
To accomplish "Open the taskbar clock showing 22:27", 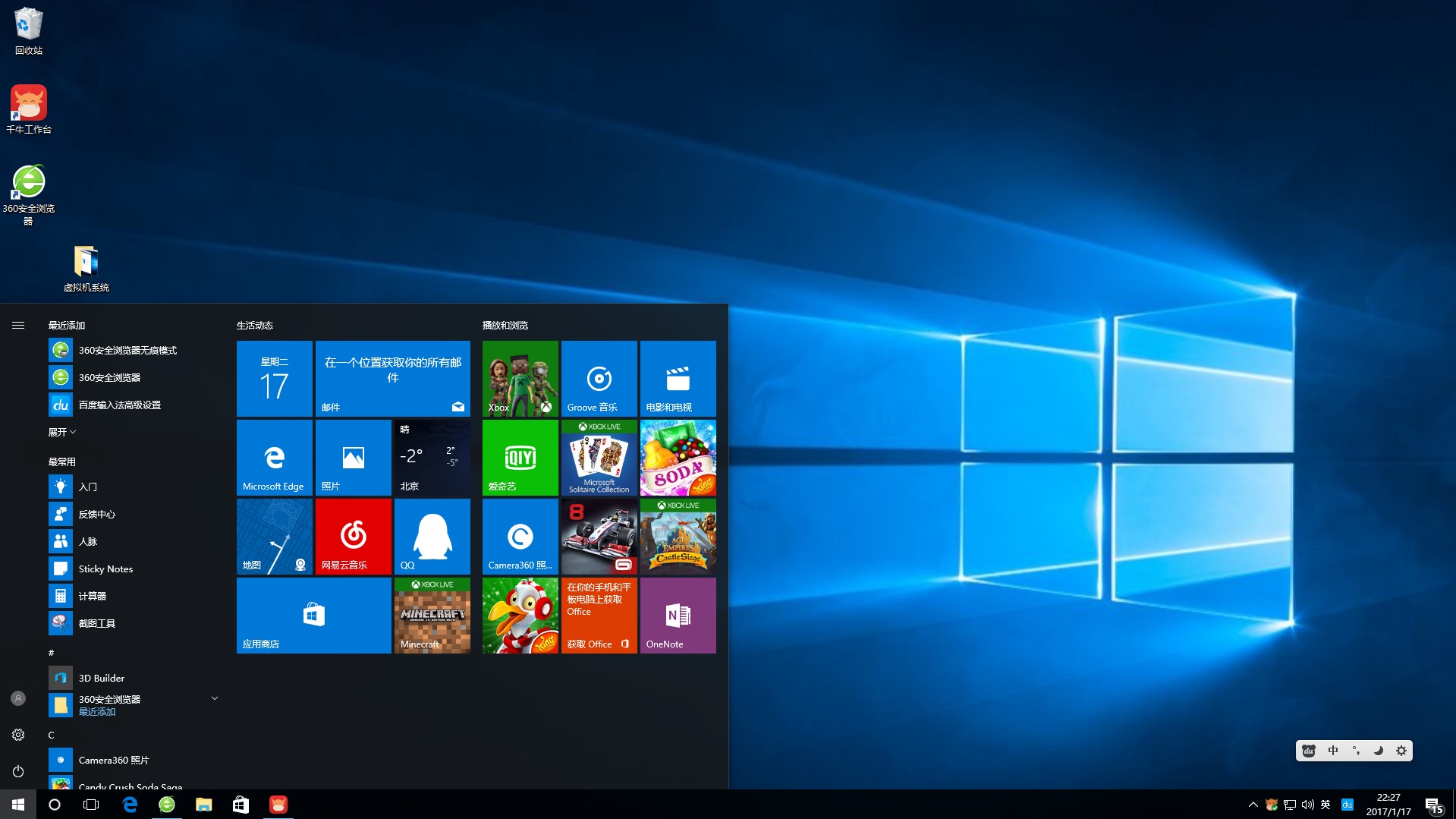I will (1388, 805).
